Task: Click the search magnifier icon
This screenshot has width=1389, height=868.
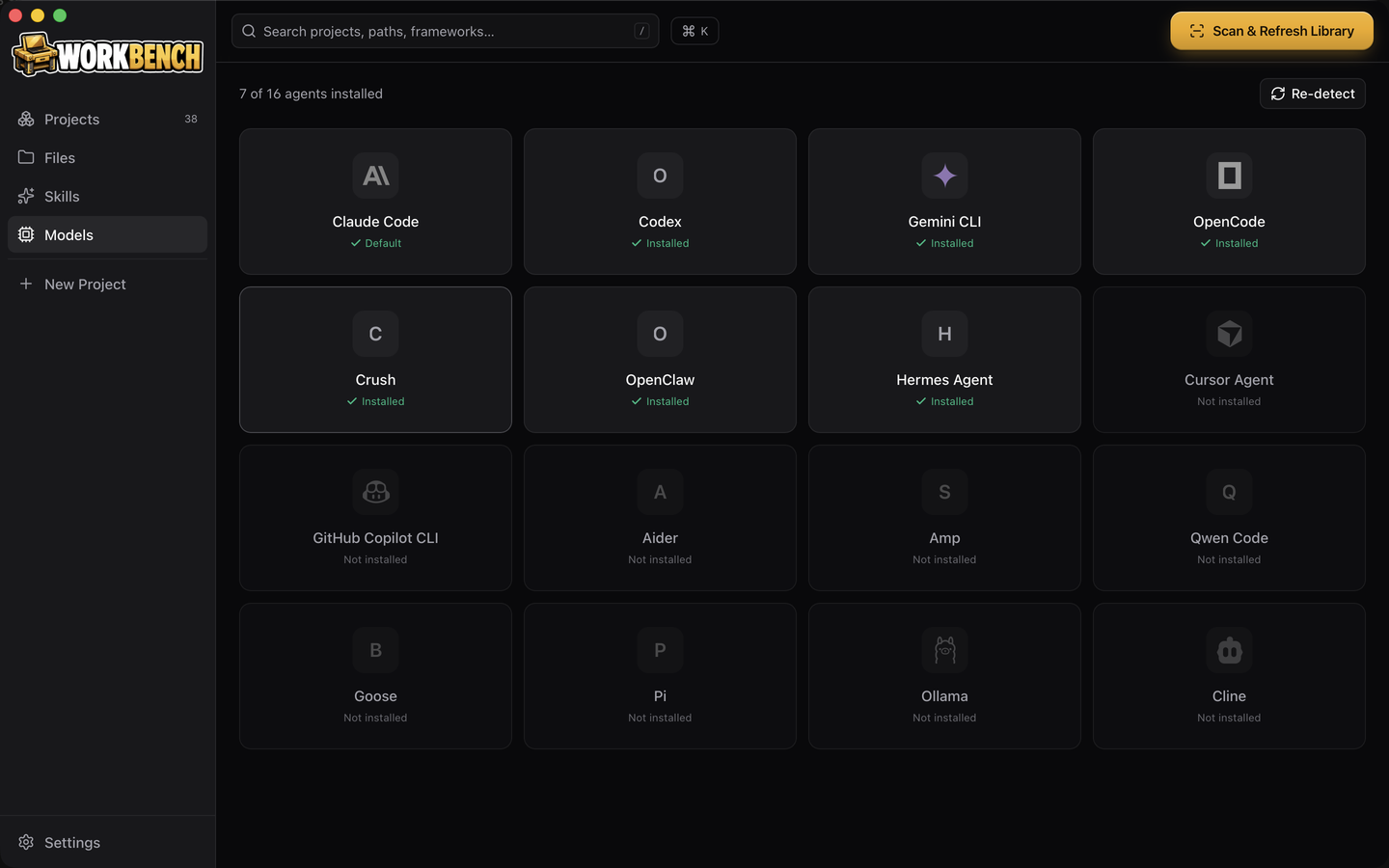Action: click(x=249, y=31)
